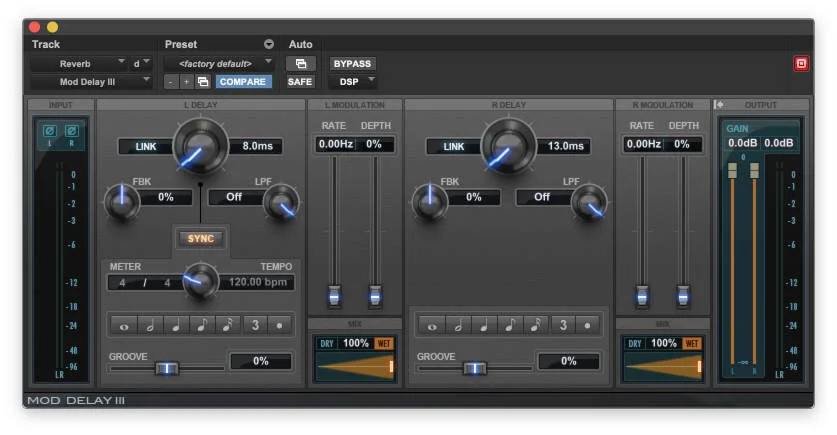Select half note in L Delay
Screen dimensions: 837x435
click(150, 325)
